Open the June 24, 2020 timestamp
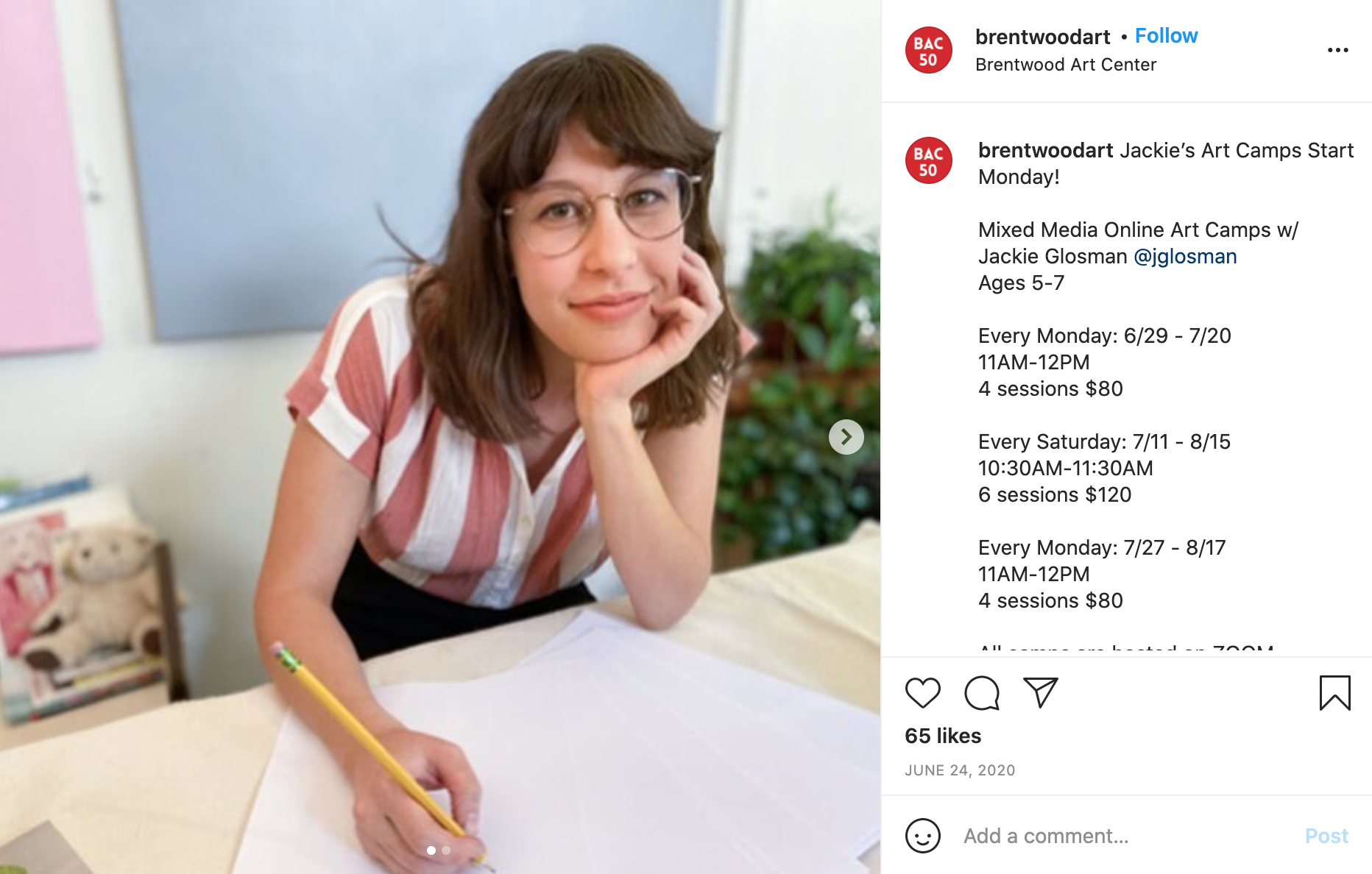 pos(960,770)
